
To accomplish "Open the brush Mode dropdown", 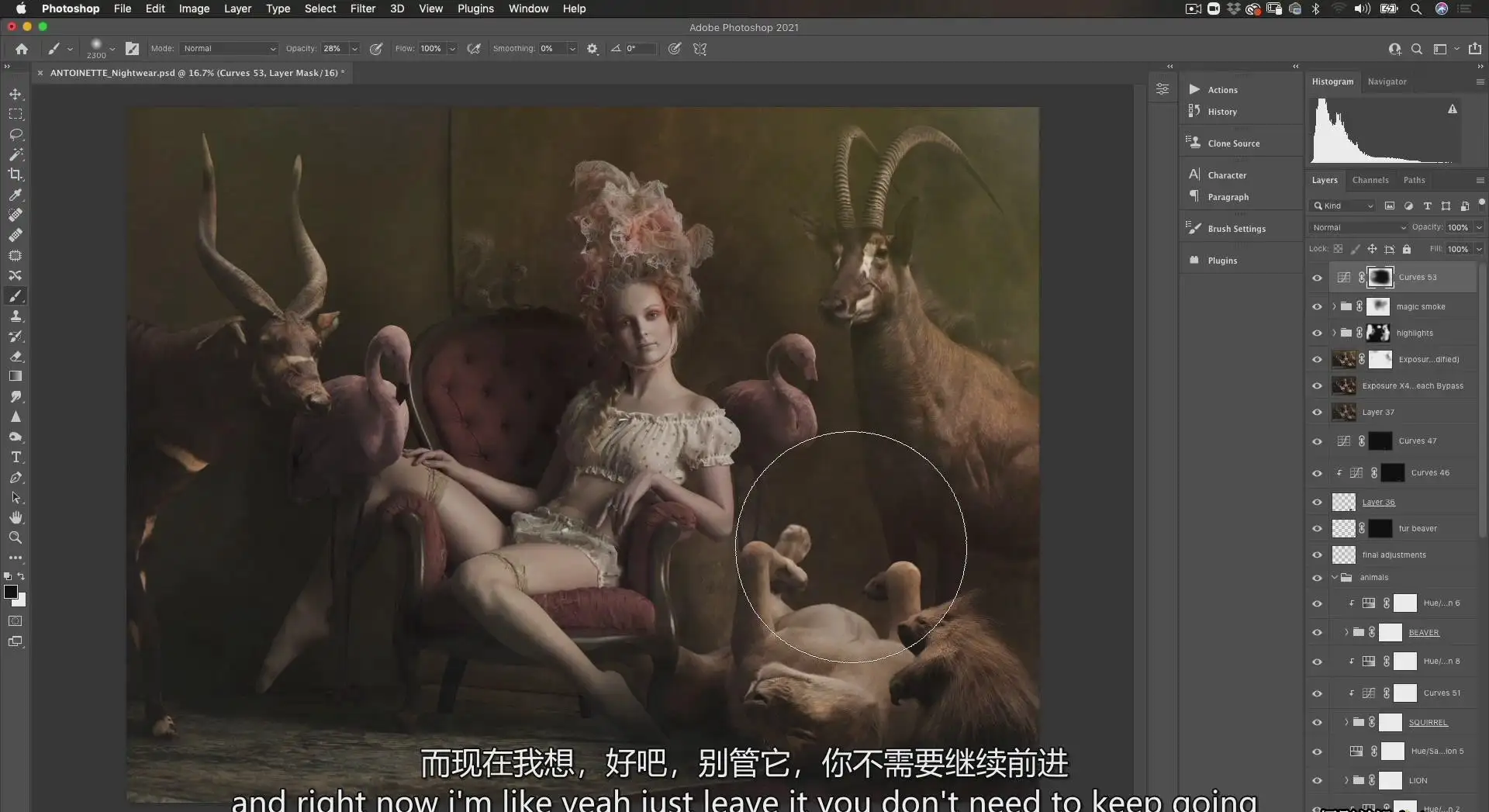I will pos(229,48).
